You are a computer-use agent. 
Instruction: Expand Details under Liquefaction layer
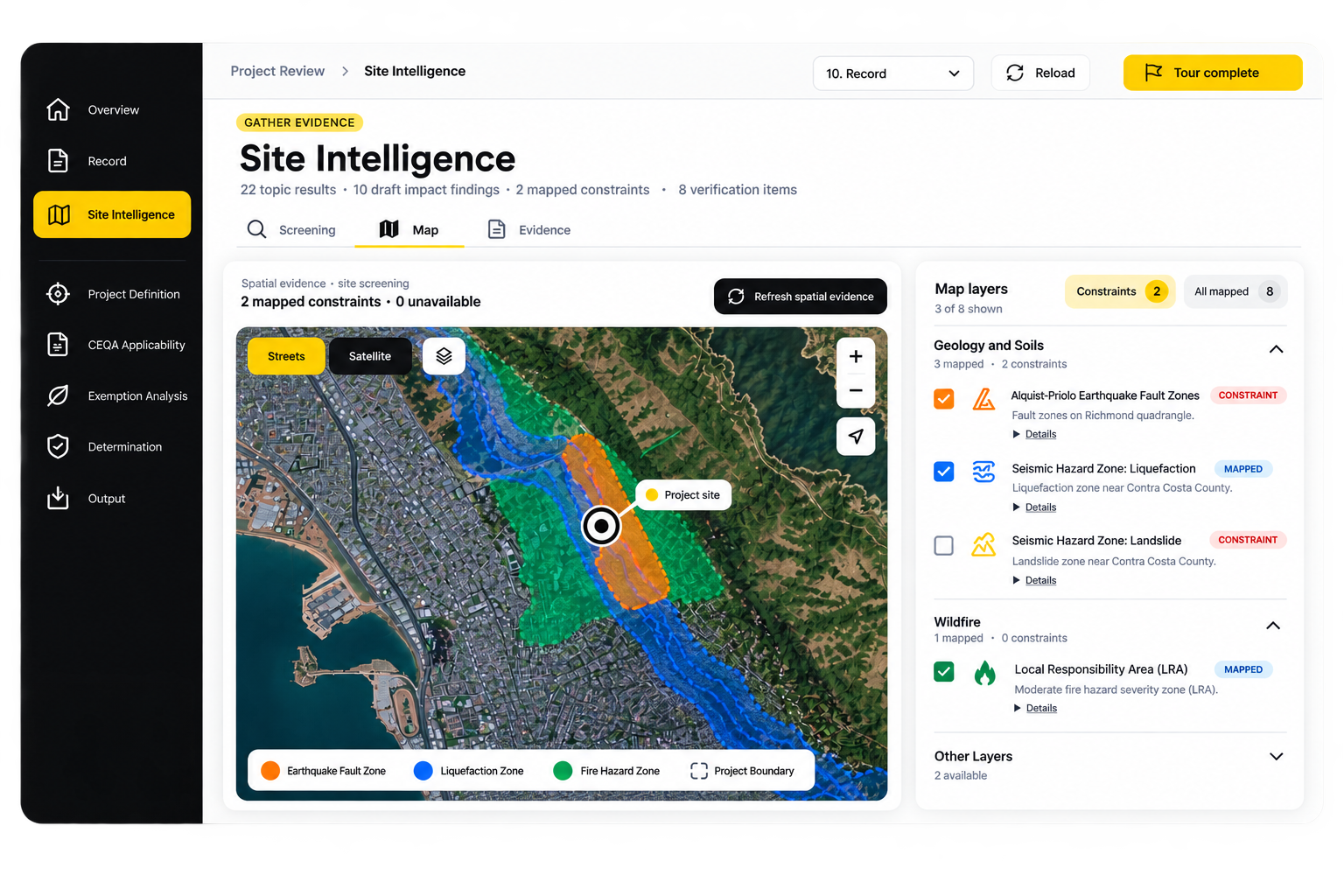coord(1034,507)
